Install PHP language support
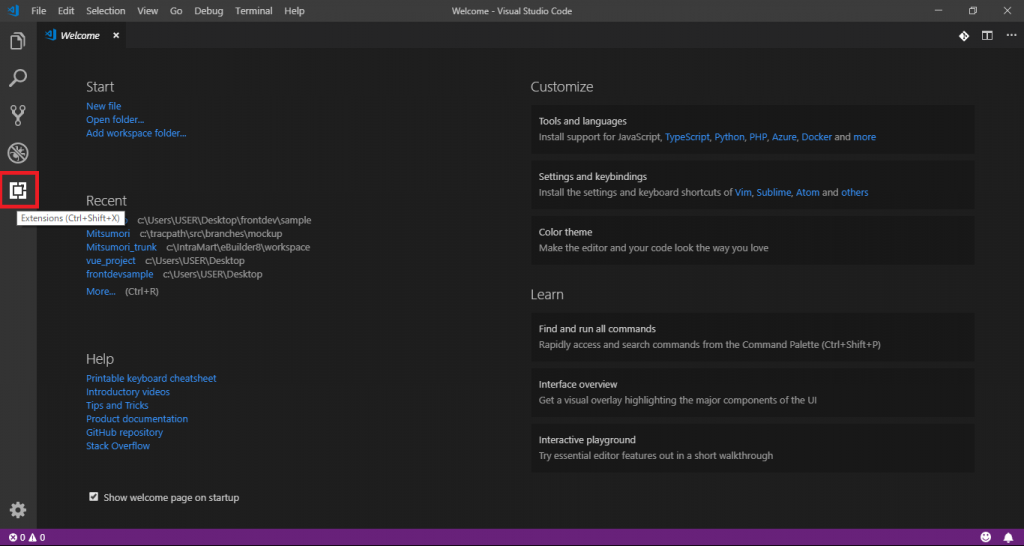 [758, 137]
